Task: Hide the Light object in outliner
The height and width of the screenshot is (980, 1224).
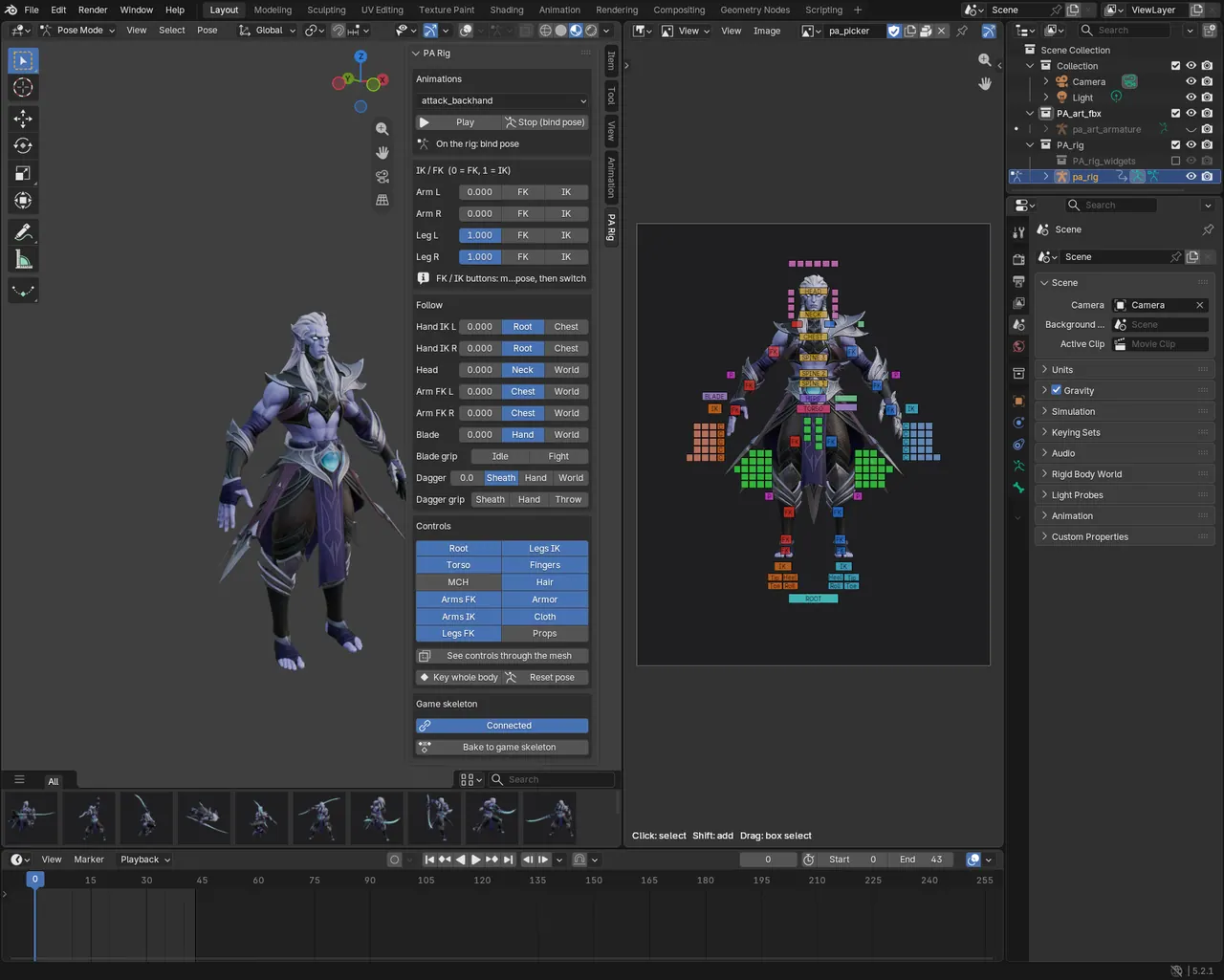Action: pyautogui.click(x=1191, y=98)
